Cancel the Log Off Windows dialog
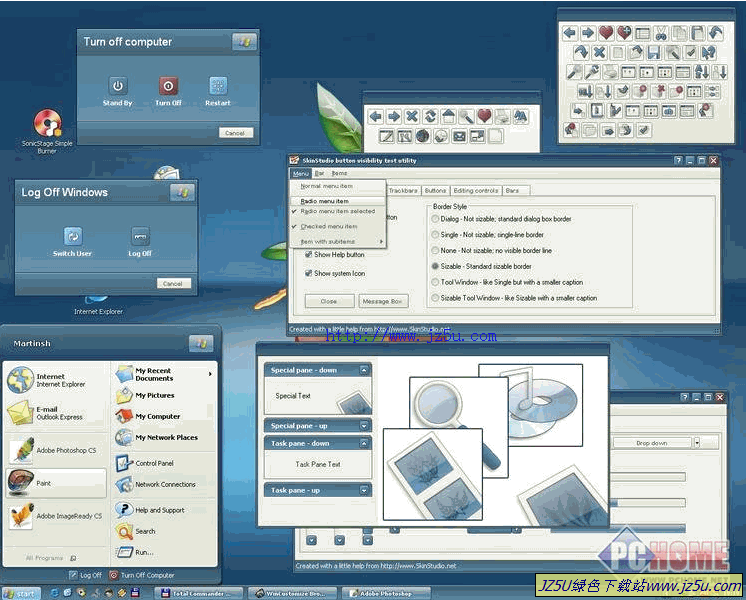Screen dimensions: 746x600 coord(174,284)
